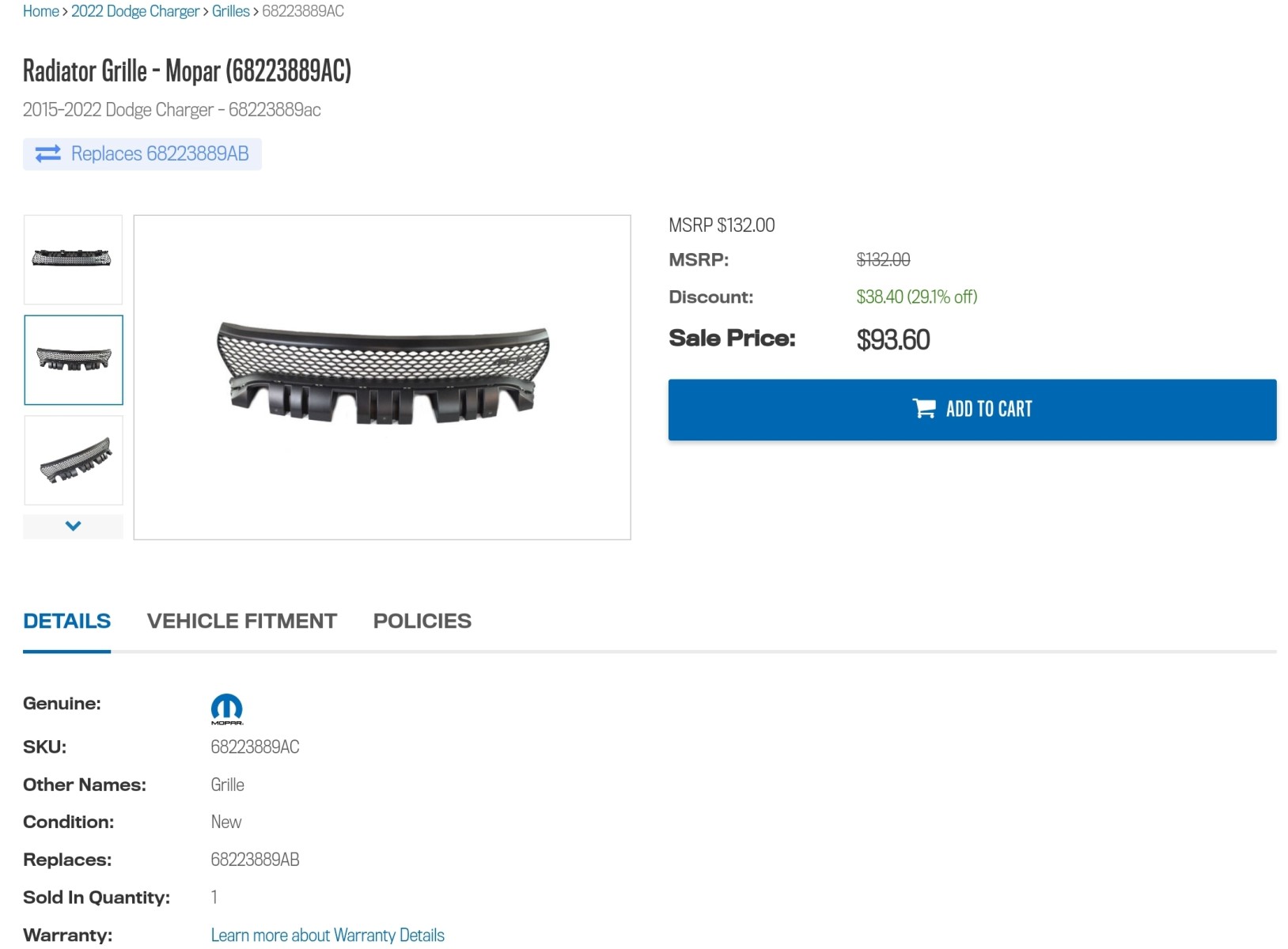Select the first grille front-view thumbnail
Image resolution: width=1288 pixels, height=949 pixels.
tap(73, 259)
